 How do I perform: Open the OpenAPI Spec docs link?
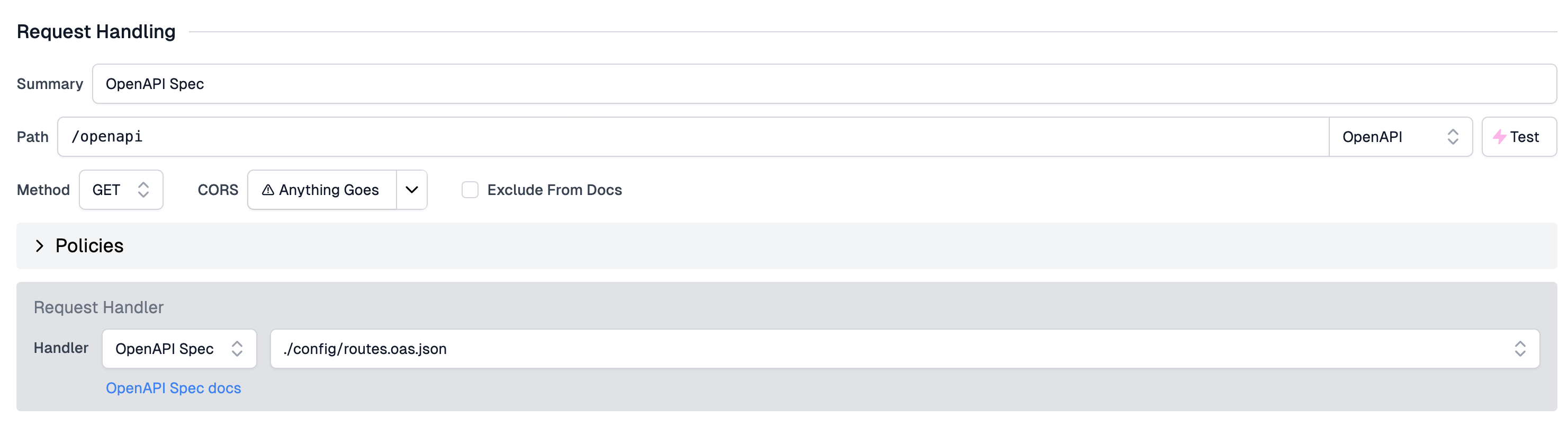(174, 388)
